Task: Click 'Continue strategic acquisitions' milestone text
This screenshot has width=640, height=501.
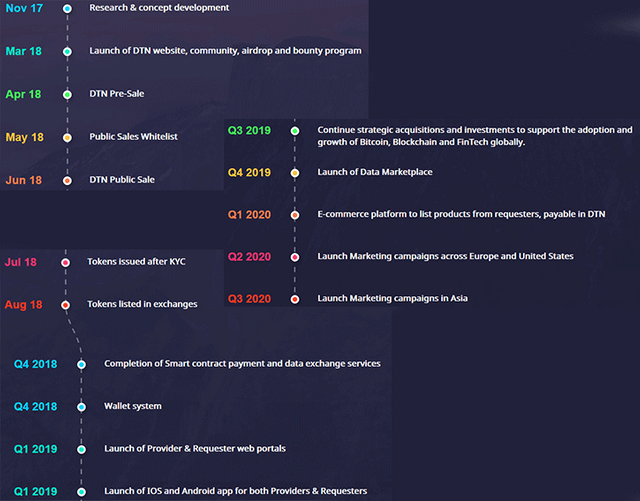Action: click(475, 136)
